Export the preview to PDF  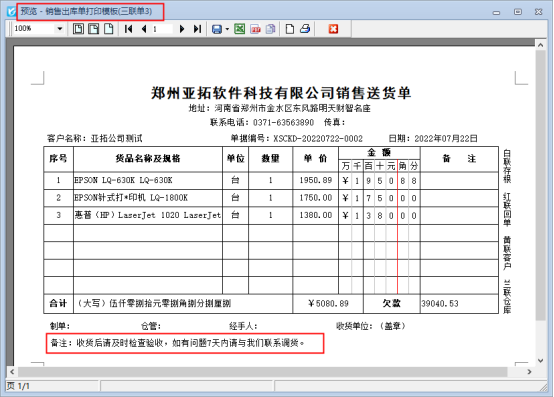click(255, 29)
